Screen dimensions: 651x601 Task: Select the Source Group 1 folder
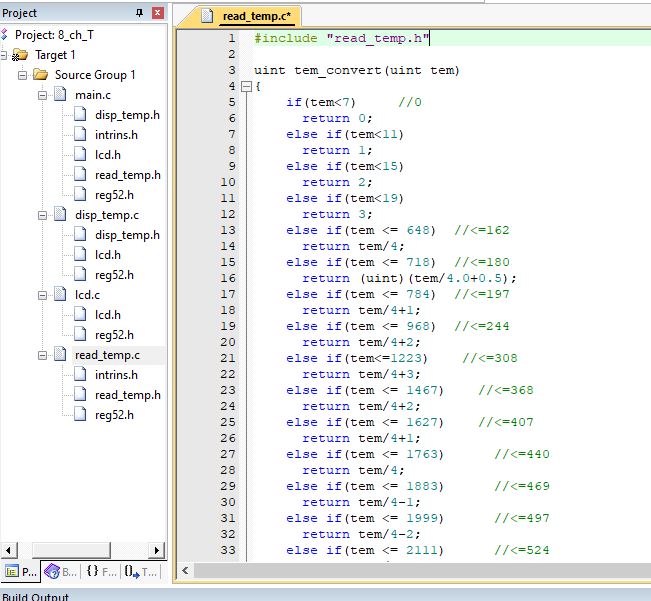pyautogui.click(x=95, y=75)
